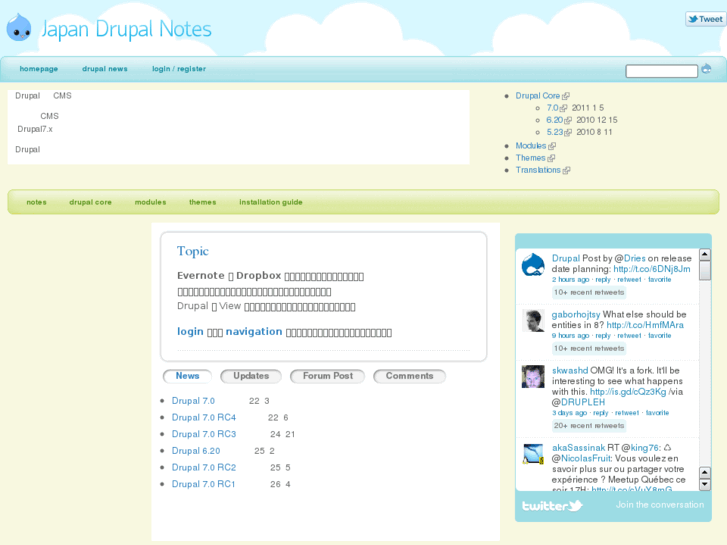Viewport: 727px width, 545px height.
Task: Click the navigation link in Topic box
Action: point(254,332)
